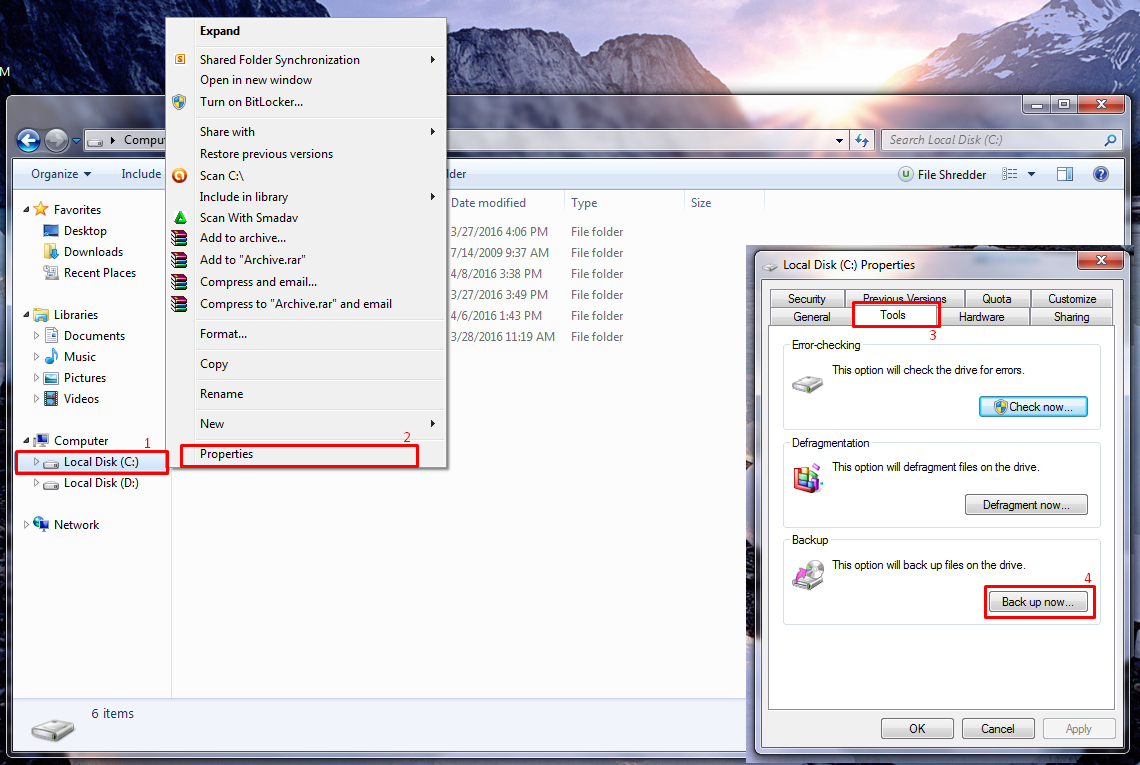Click the Back navigation arrow in Explorer
Screen dimensions: 1140x765
click(28, 140)
